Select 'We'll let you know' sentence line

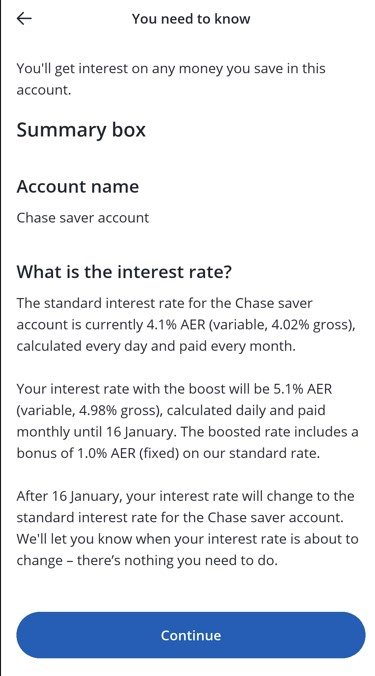(188, 539)
